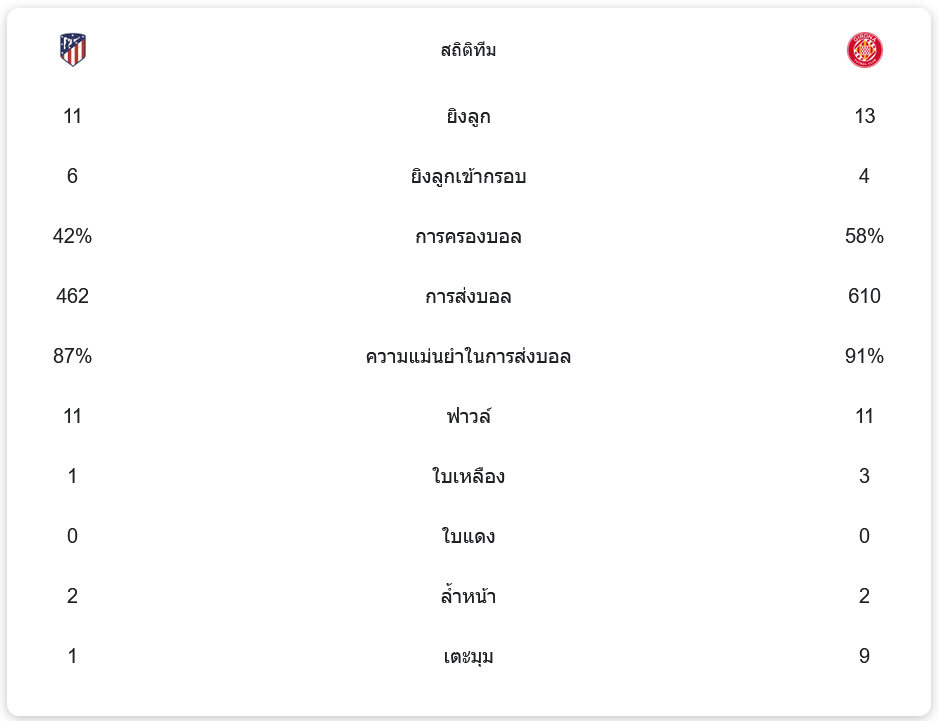Click the Girona club crest

(x=864, y=50)
